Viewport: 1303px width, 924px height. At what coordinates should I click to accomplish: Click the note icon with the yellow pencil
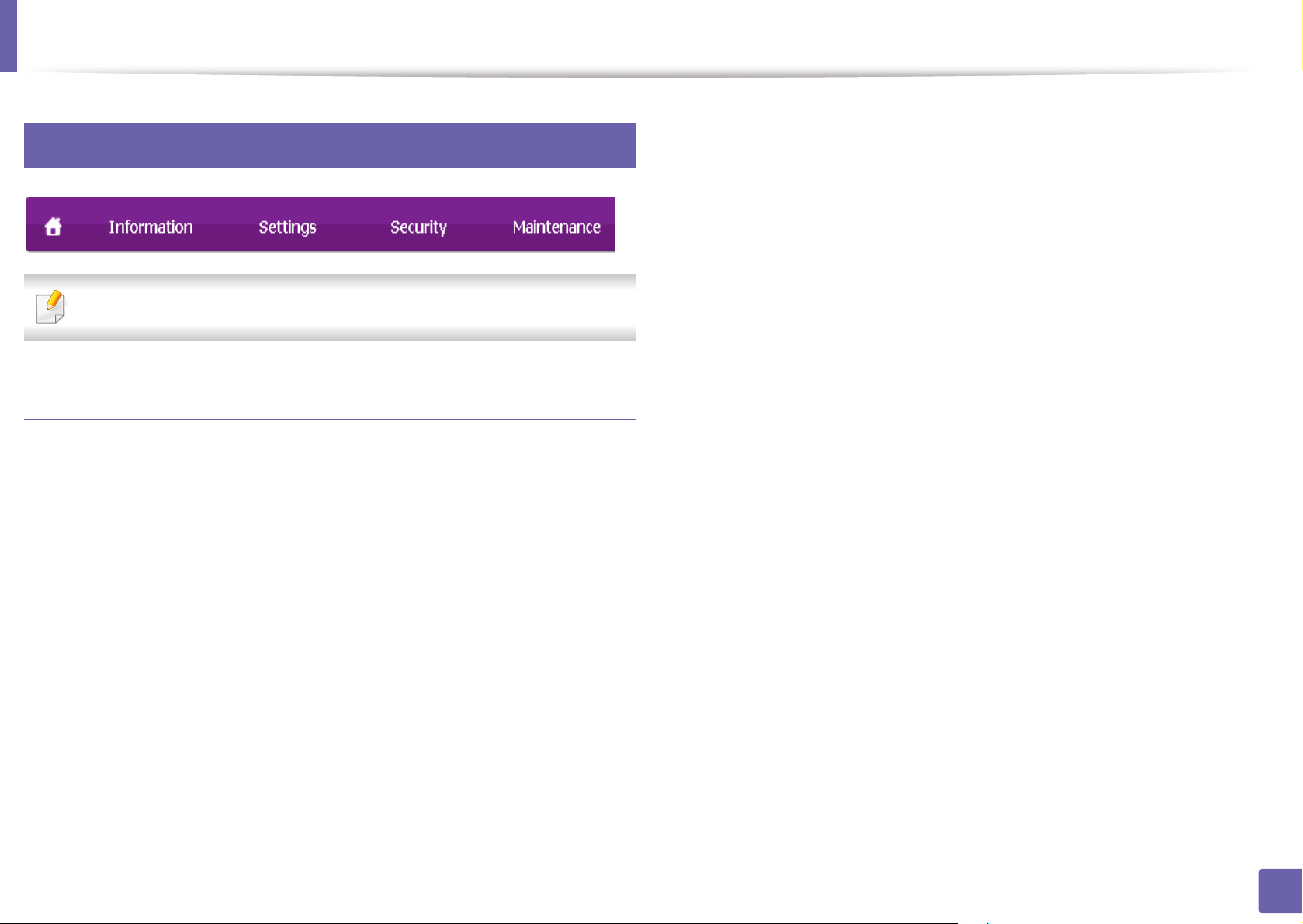pyautogui.click(x=51, y=307)
